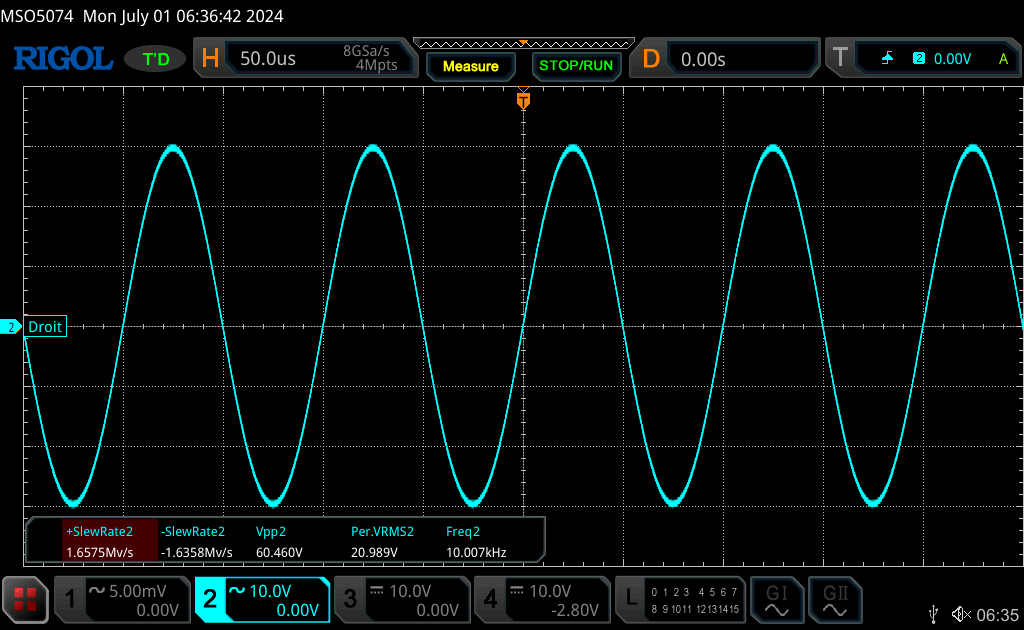Click the rising edge trigger slope icon
Screen dimensions: 1024x630
[887, 59]
